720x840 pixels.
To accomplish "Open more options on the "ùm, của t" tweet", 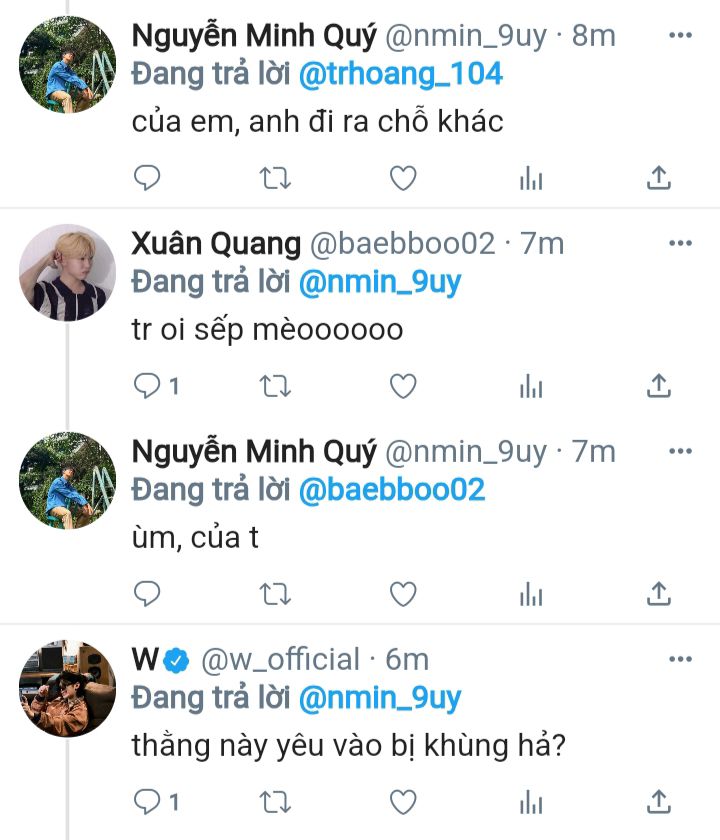I will (x=680, y=451).
